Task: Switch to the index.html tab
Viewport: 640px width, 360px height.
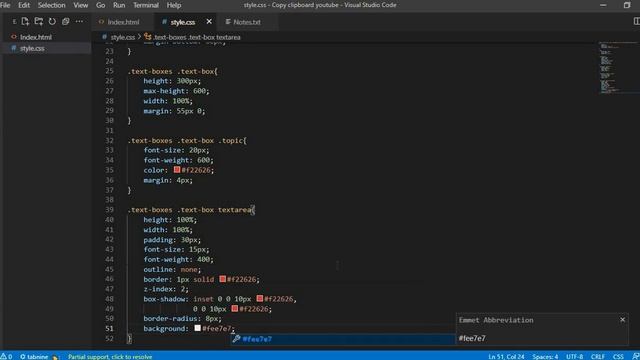Action: tap(123, 22)
